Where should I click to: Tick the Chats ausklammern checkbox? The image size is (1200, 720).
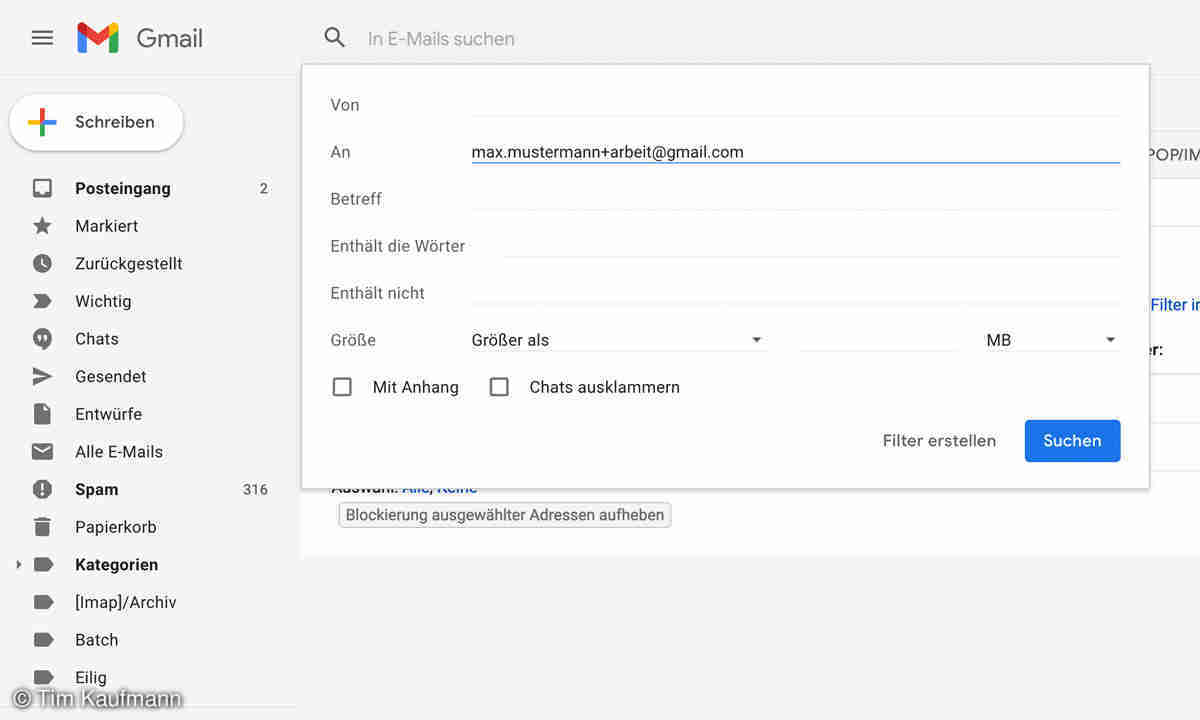pos(499,387)
